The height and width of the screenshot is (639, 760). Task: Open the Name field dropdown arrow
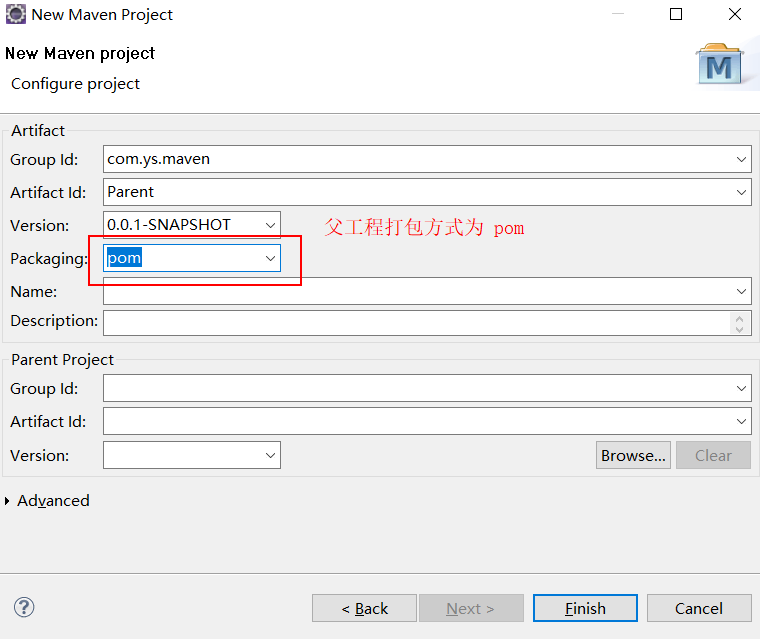[741, 291]
